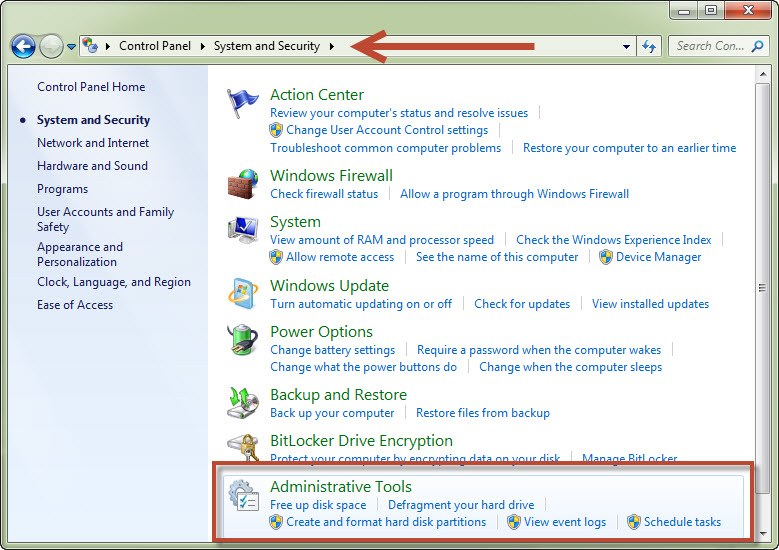
Task: Click the Power Options battery icon
Action: point(242,339)
